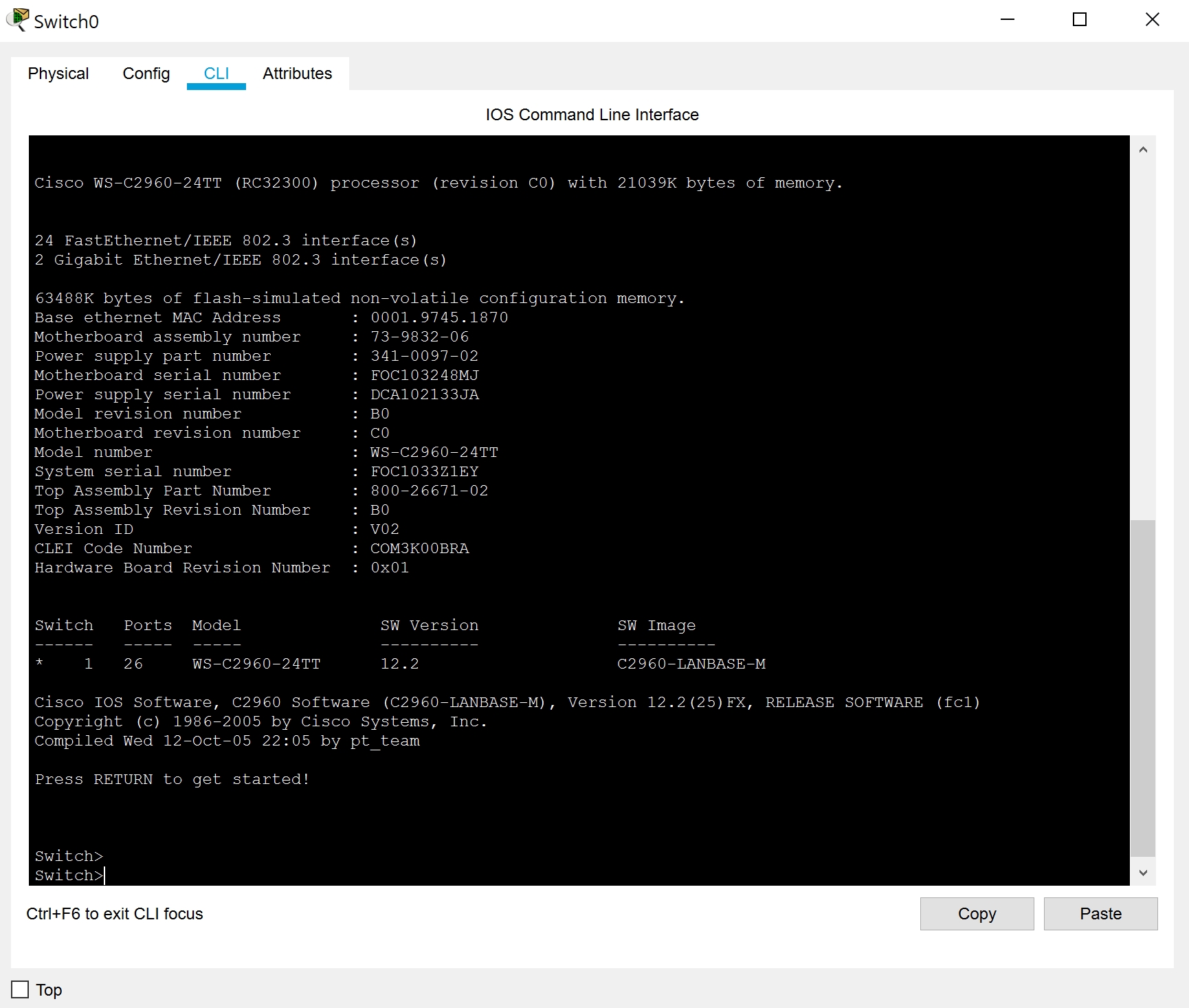Click the Hardware Board Revision value 0x01

tap(390, 568)
